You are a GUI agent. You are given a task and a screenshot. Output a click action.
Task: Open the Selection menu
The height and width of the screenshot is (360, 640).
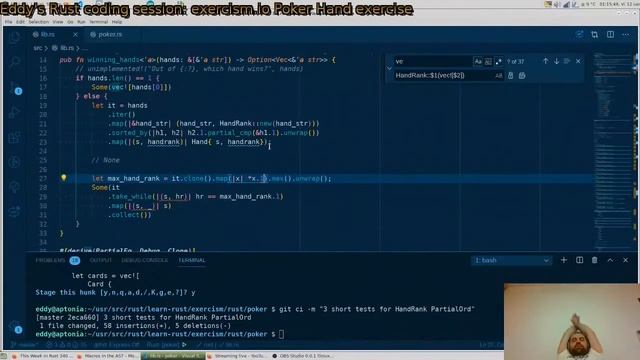[x=39, y=22]
